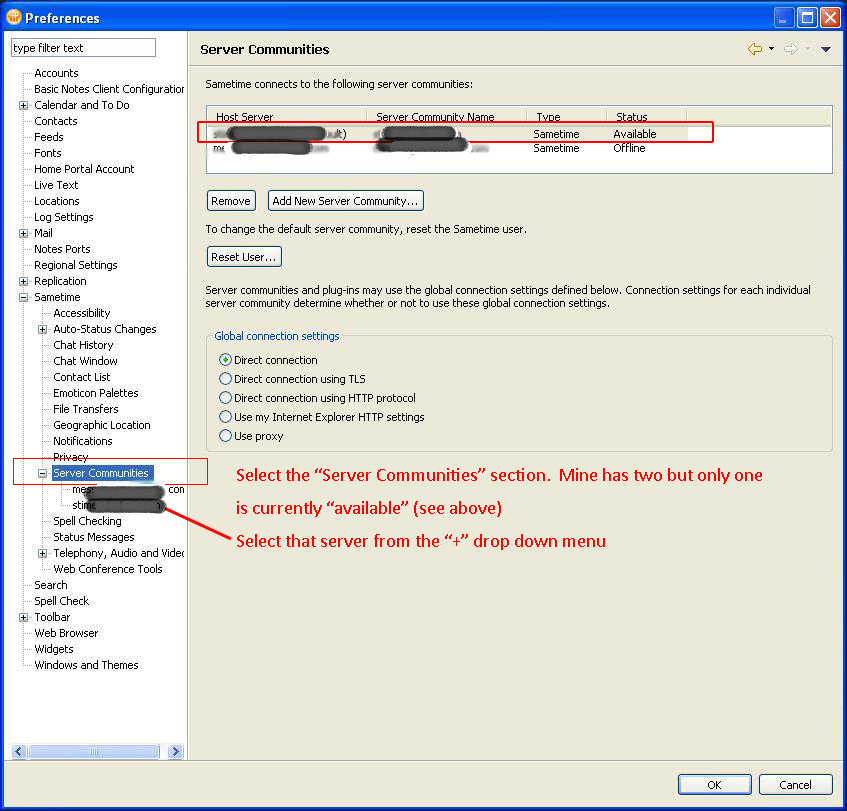Select the server row with Available status
This screenshot has width=847, height=811.
tap(449, 133)
